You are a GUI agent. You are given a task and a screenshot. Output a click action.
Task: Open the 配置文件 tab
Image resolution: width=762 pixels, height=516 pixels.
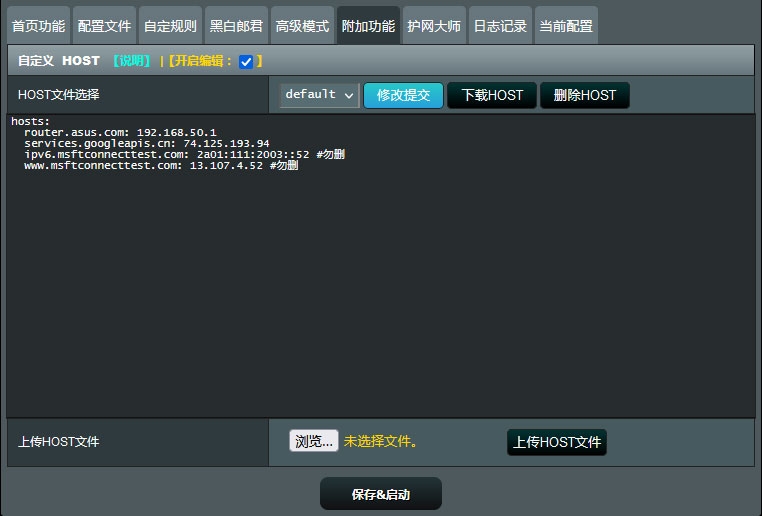104,26
